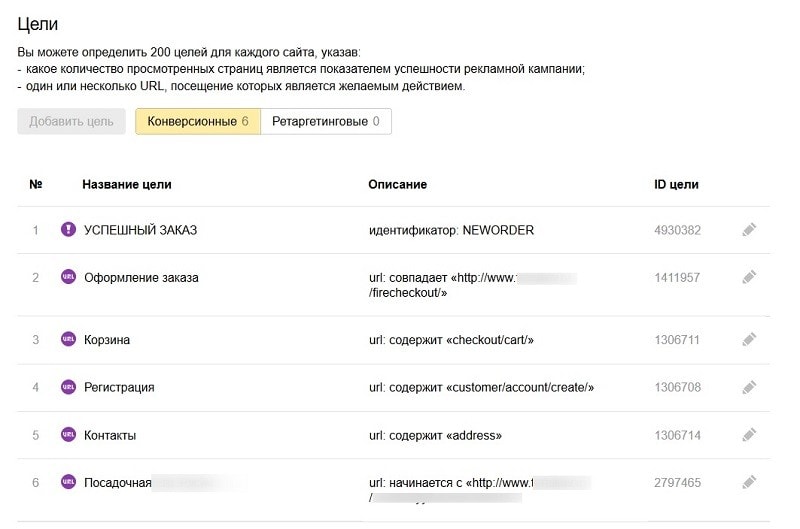Click the ID цели column header

[676, 184]
